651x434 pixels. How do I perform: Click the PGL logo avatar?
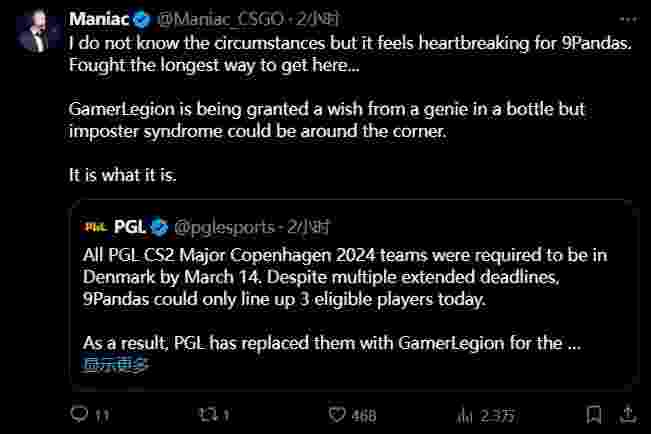coord(93,225)
